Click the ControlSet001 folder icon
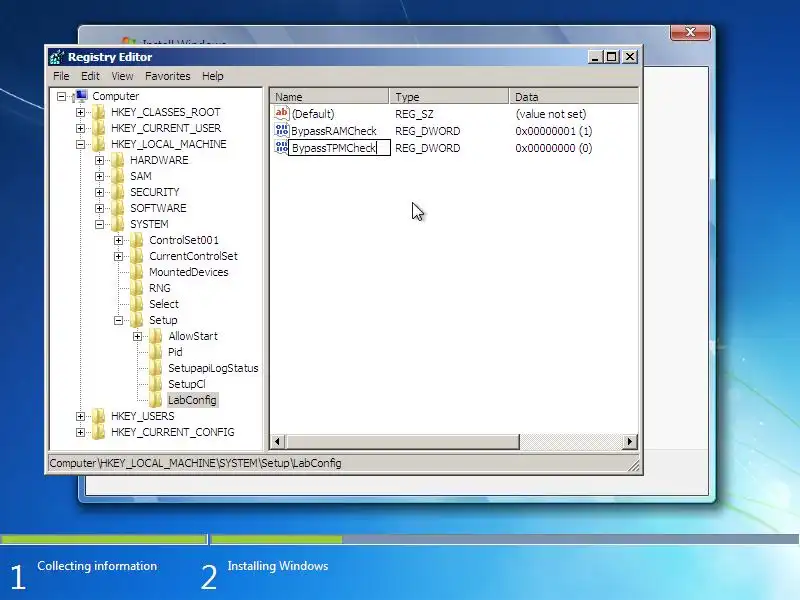This screenshot has height=600, width=800. pyautogui.click(x=137, y=240)
